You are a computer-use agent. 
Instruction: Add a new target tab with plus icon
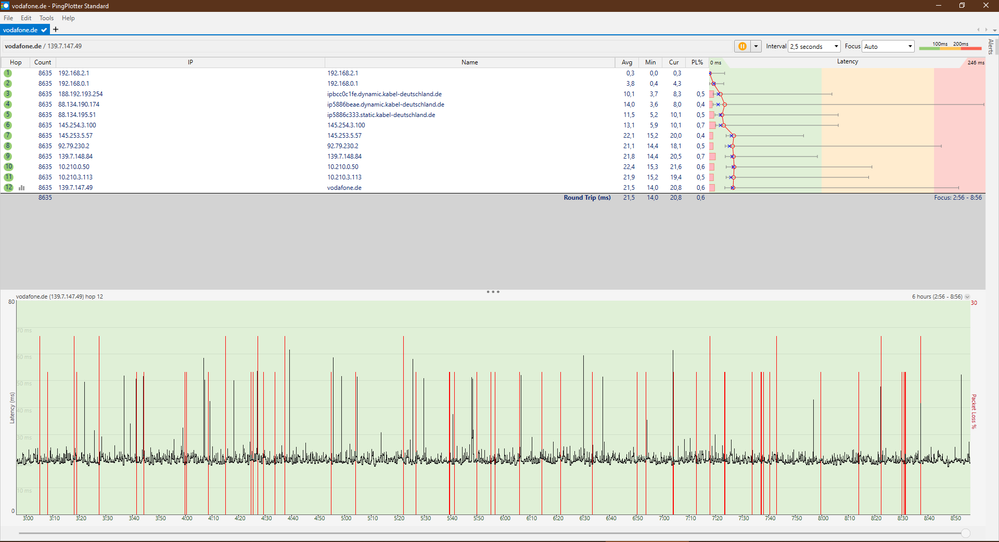pyautogui.click(x=55, y=30)
